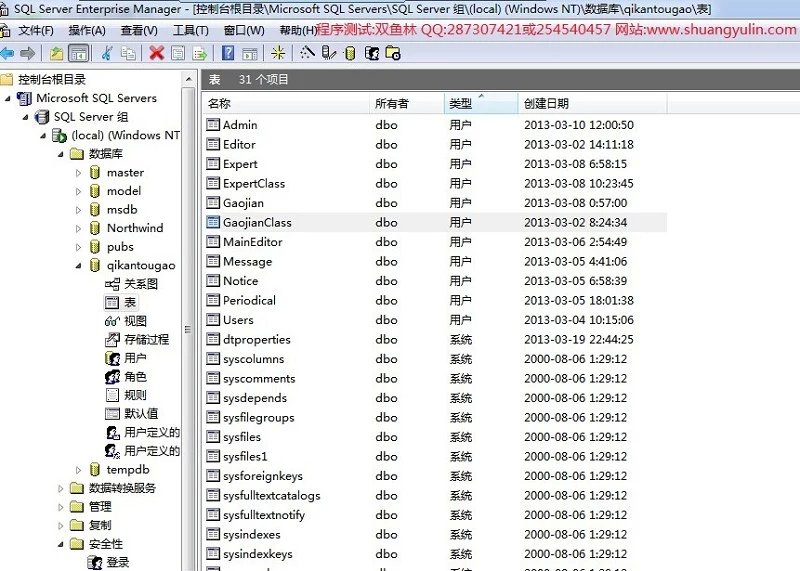Collapse the 数据库 folder node
The image size is (800, 571).
(x=61, y=154)
